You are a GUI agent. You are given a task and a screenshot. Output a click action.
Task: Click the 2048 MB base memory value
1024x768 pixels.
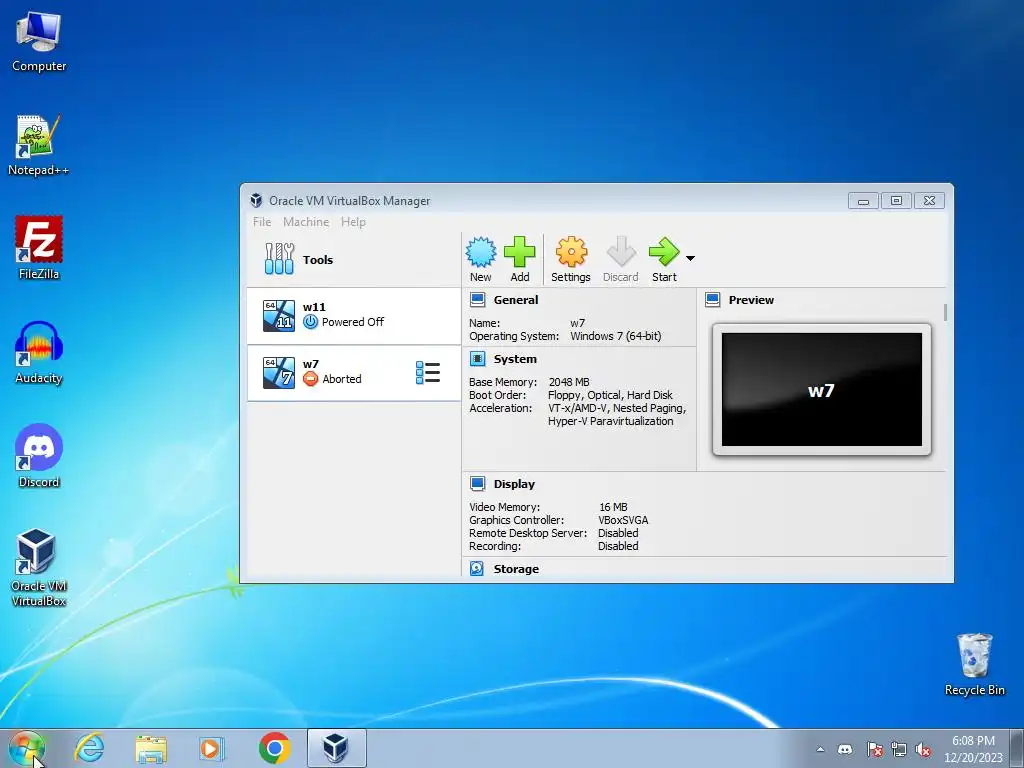point(569,382)
